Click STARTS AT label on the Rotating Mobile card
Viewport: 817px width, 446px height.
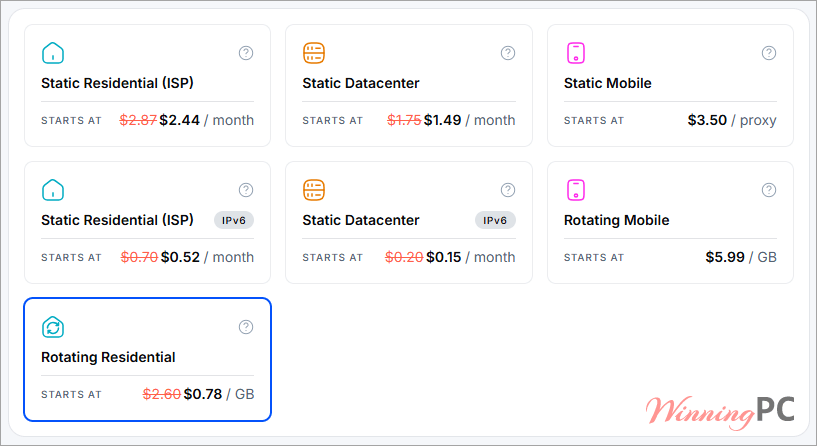pos(594,258)
